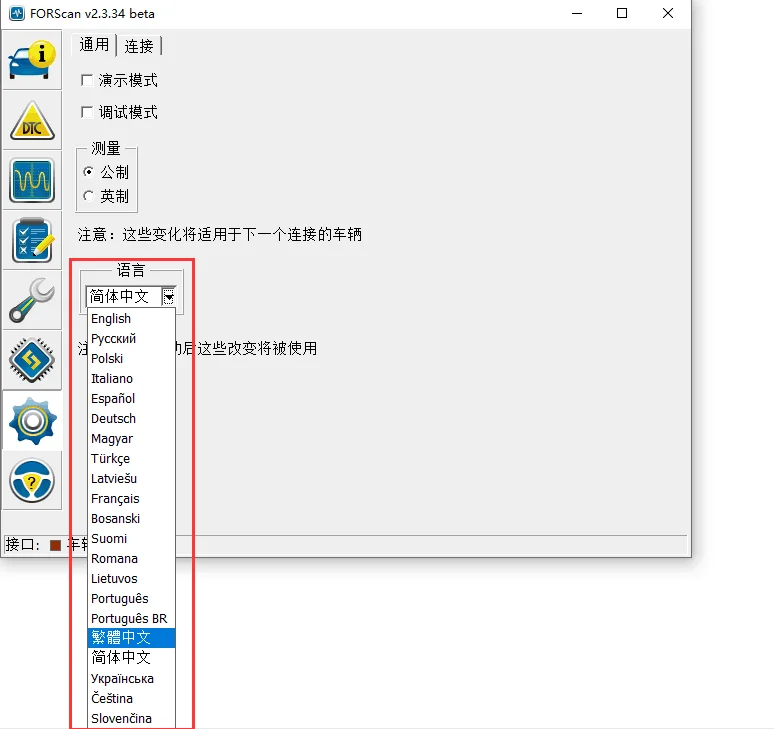774x729 pixels.
Task: Open the service wrench section
Action: click(32, 300)
